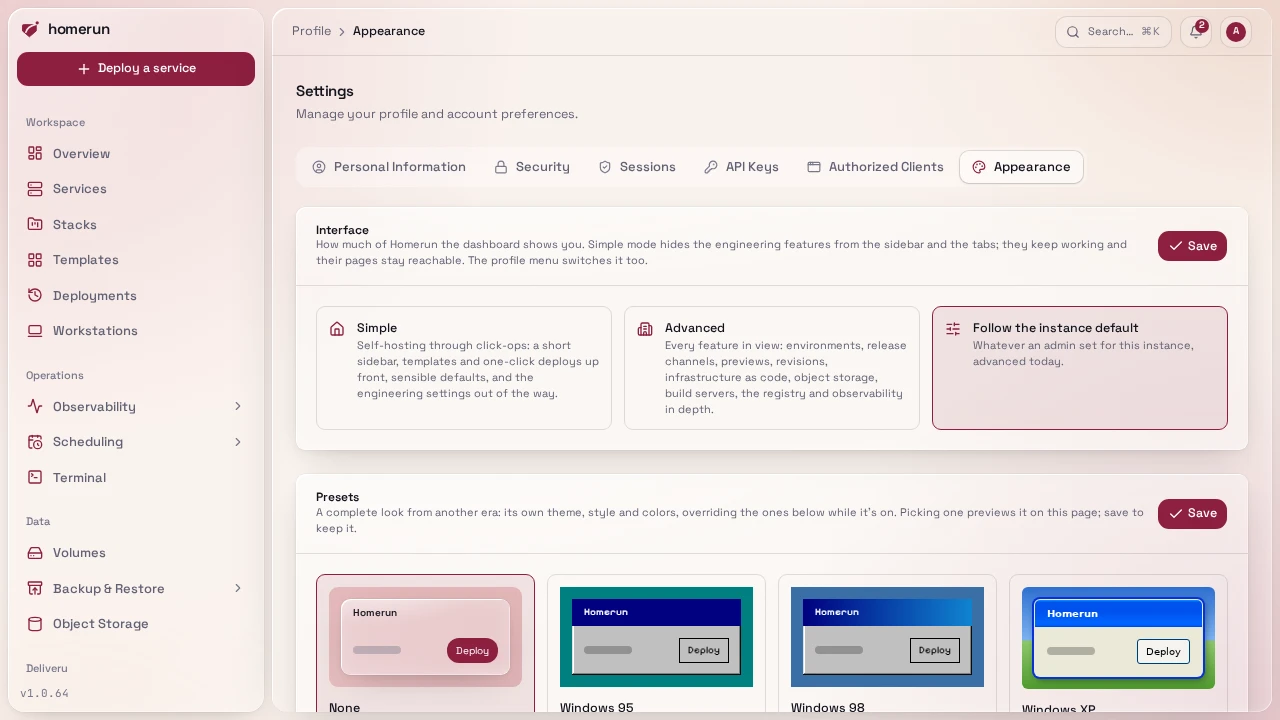Pick the Windows 95 preset thumbnail
The image size is (1280, 720).
656,637
